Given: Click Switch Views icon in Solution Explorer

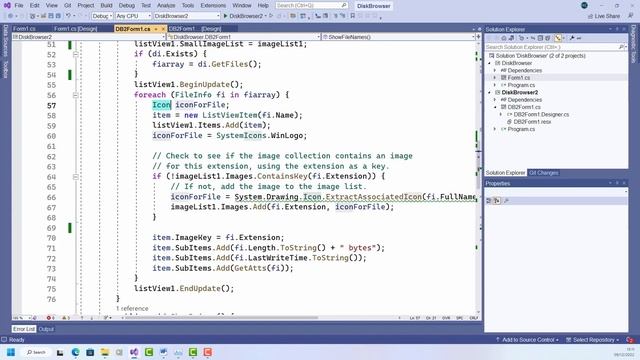Looking at the screenshot, I should point(511,38).
